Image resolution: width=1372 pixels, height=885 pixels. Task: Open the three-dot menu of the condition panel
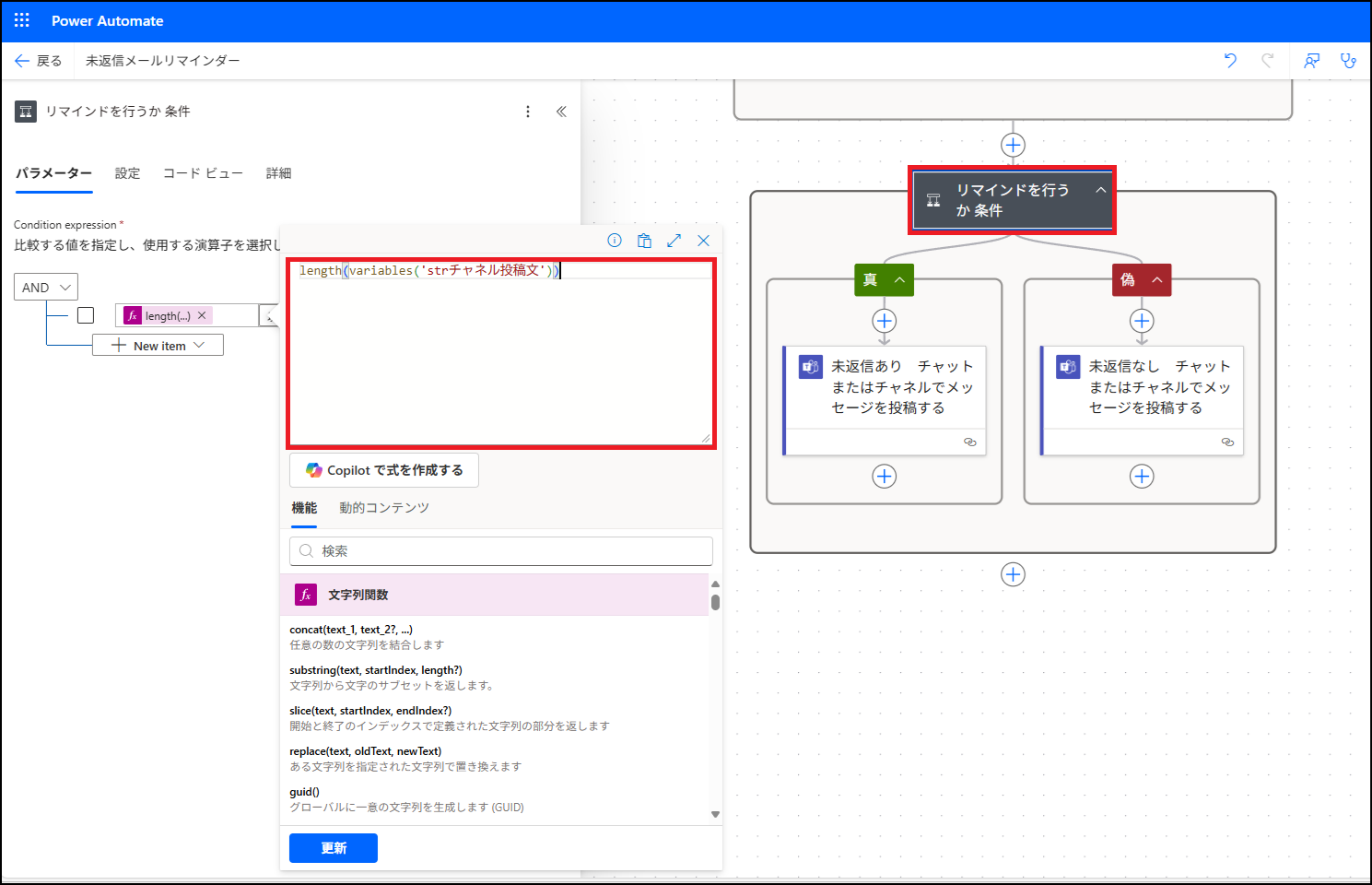point(528,112)
